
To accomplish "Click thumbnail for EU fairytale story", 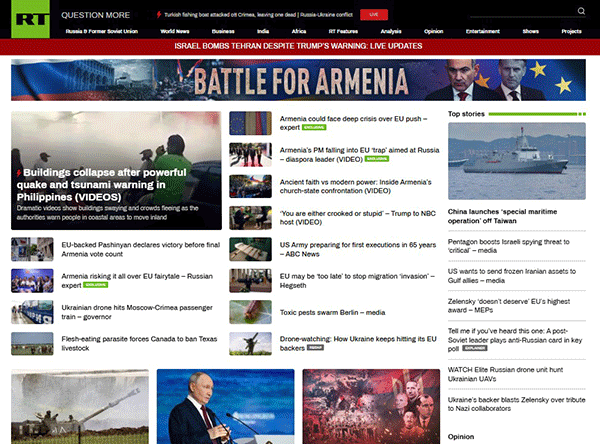I will 32,281.
